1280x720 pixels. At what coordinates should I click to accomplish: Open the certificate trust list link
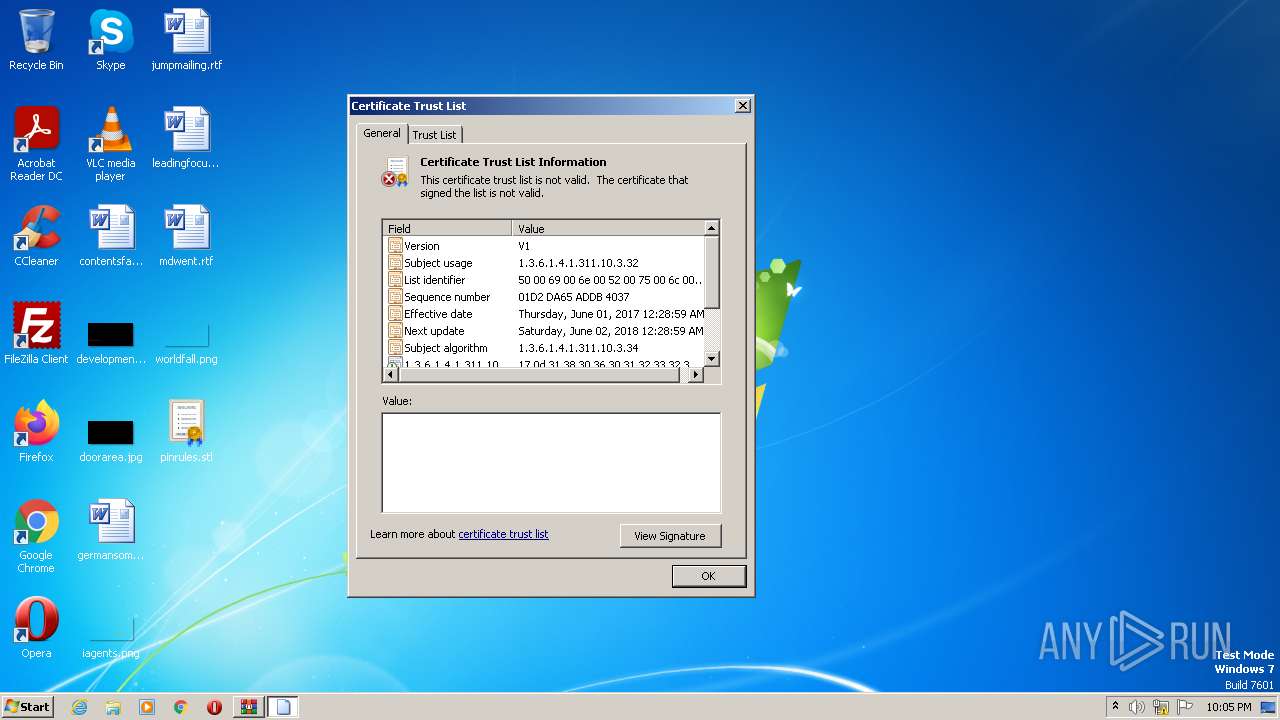pyautogui.click(x=503, y=534)
